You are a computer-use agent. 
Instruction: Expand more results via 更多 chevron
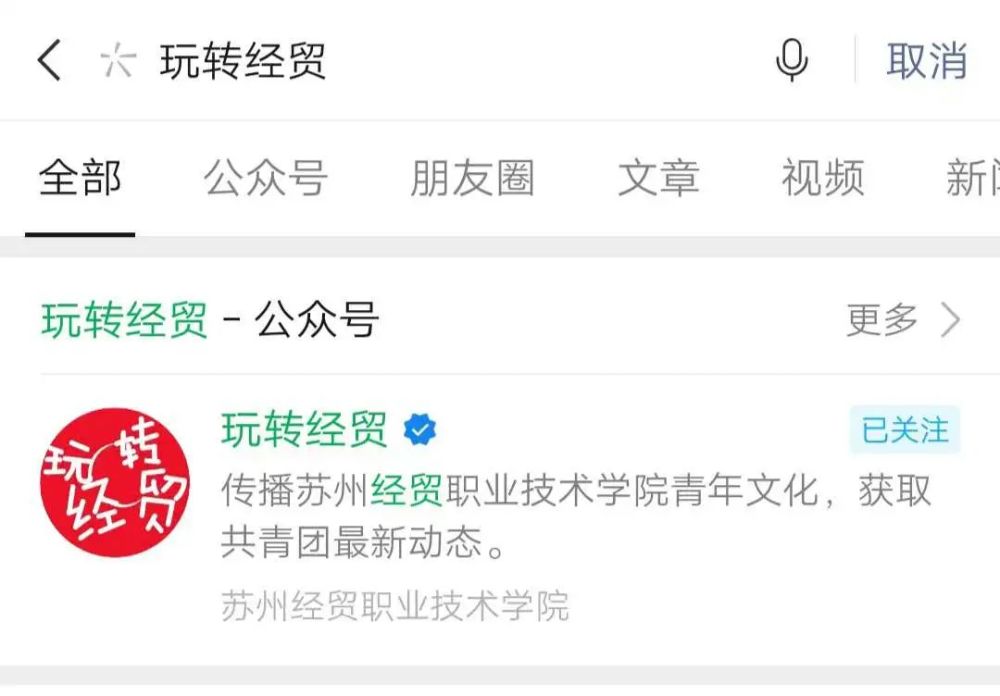pyautogui.click(x=951, y=320)
